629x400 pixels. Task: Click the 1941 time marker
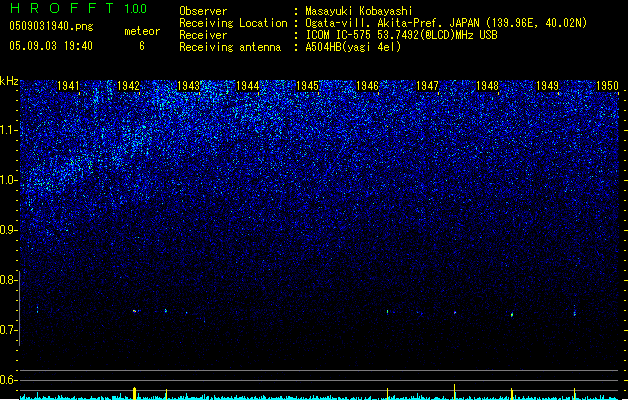point(68,86)
